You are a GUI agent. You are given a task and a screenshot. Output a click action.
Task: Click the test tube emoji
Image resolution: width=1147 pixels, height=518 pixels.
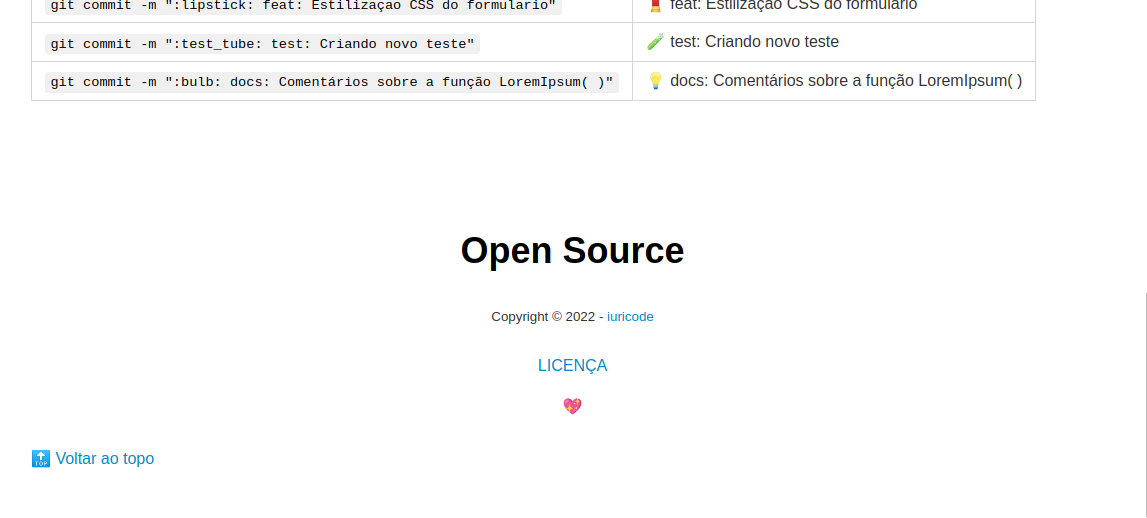(655, 42)
